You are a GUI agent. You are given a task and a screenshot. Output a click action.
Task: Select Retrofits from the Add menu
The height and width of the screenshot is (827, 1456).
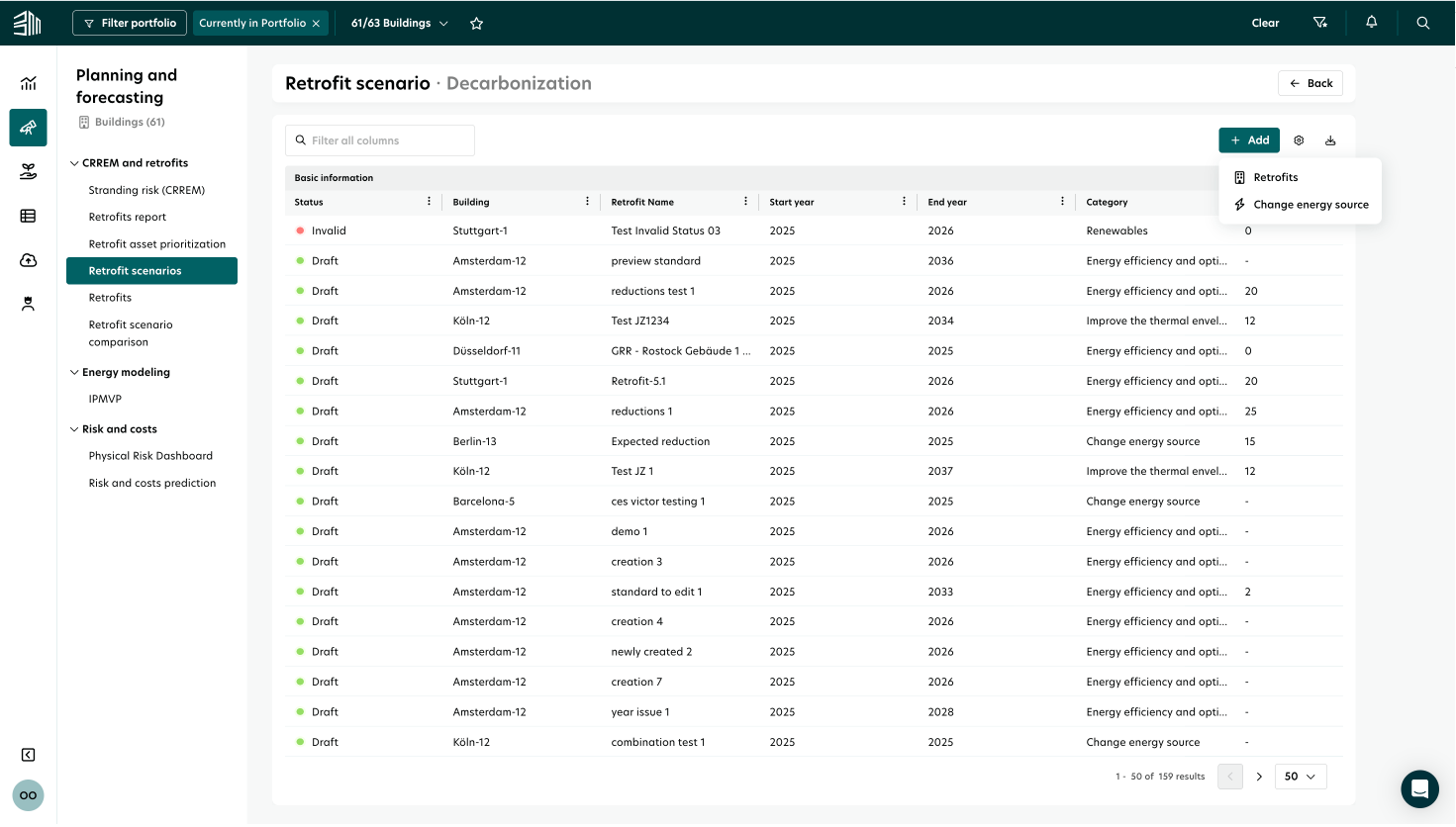[x=1300, y=177]
